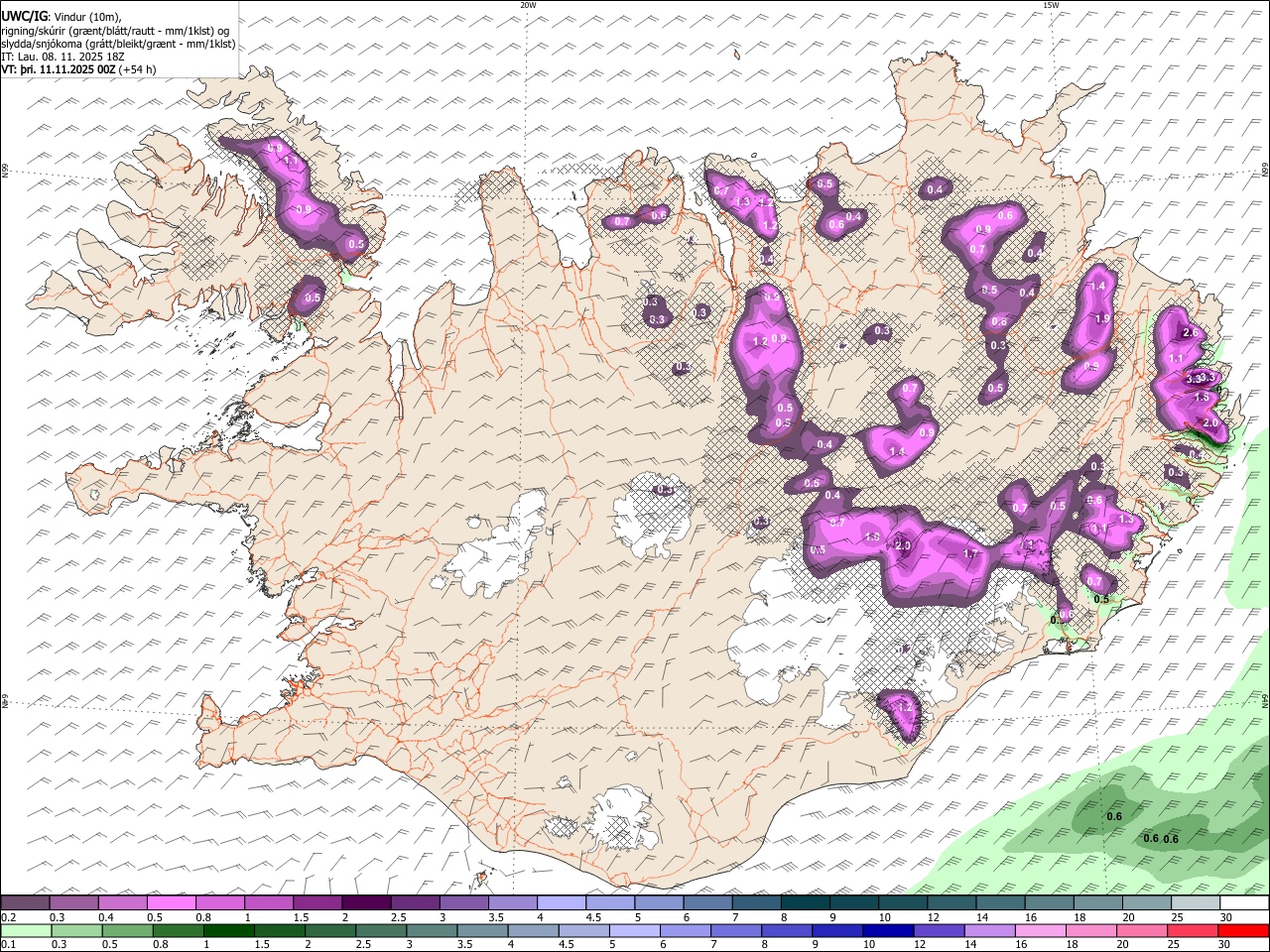Image resolution: width=1270 pixels, height=952 pixels.
Task: Select the snow legend swatch between 12 and 14
Action: 952,902
